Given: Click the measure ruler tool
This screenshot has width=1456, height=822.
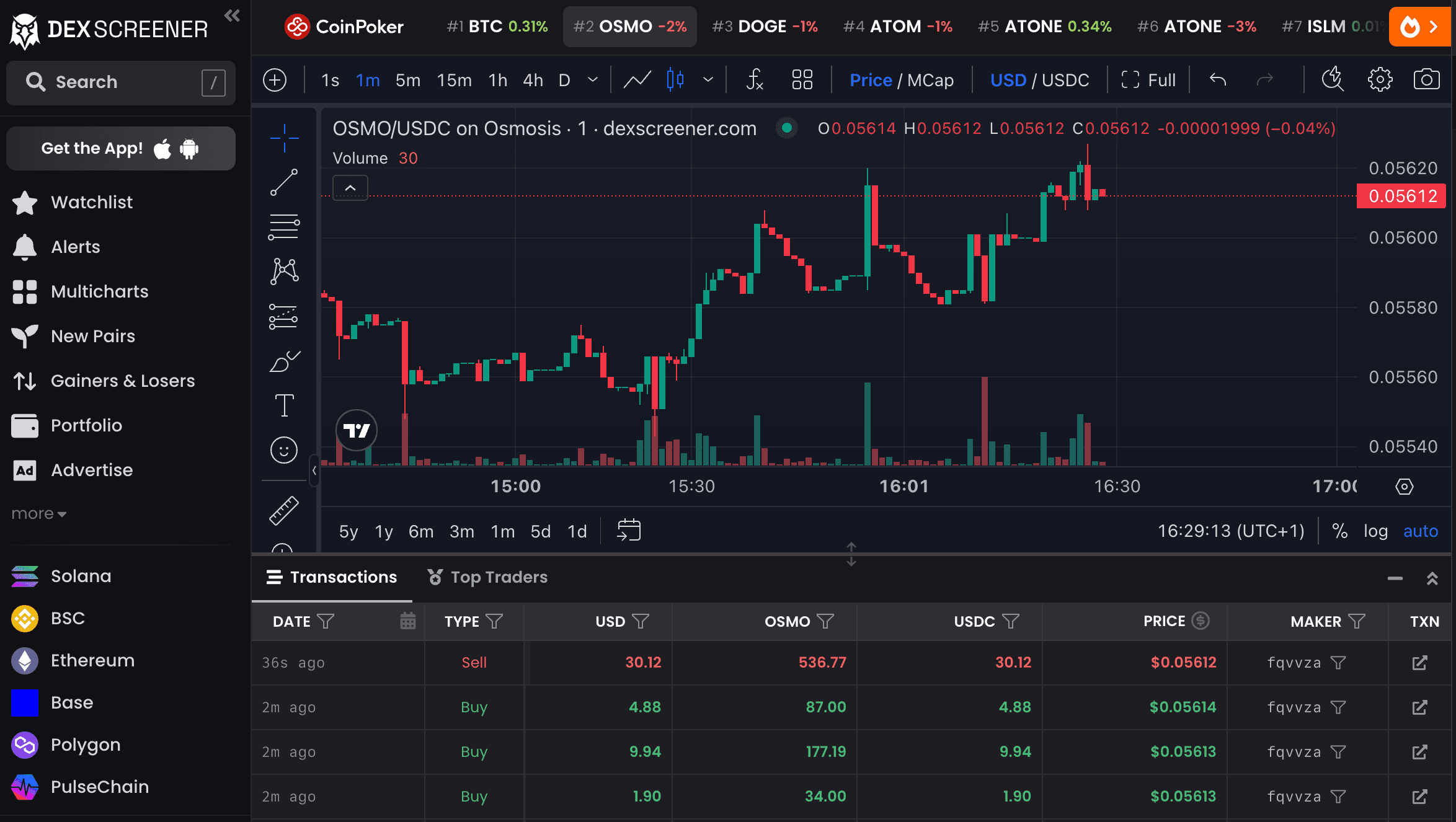Looking at the screenshot, I should tap(284, 511).
